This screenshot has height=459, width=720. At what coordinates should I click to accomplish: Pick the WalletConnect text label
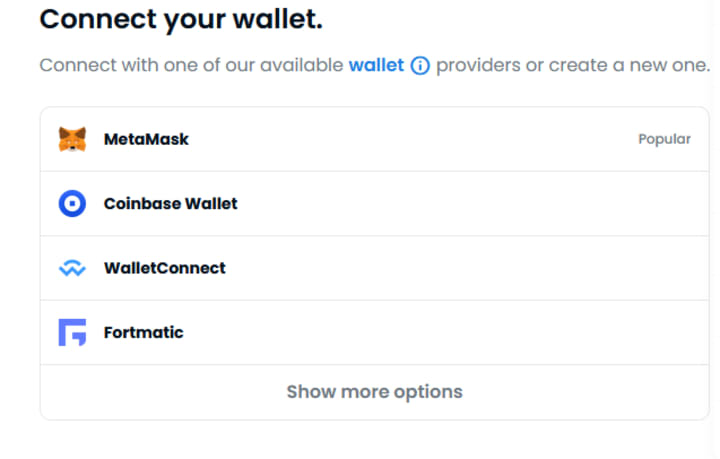164,268
